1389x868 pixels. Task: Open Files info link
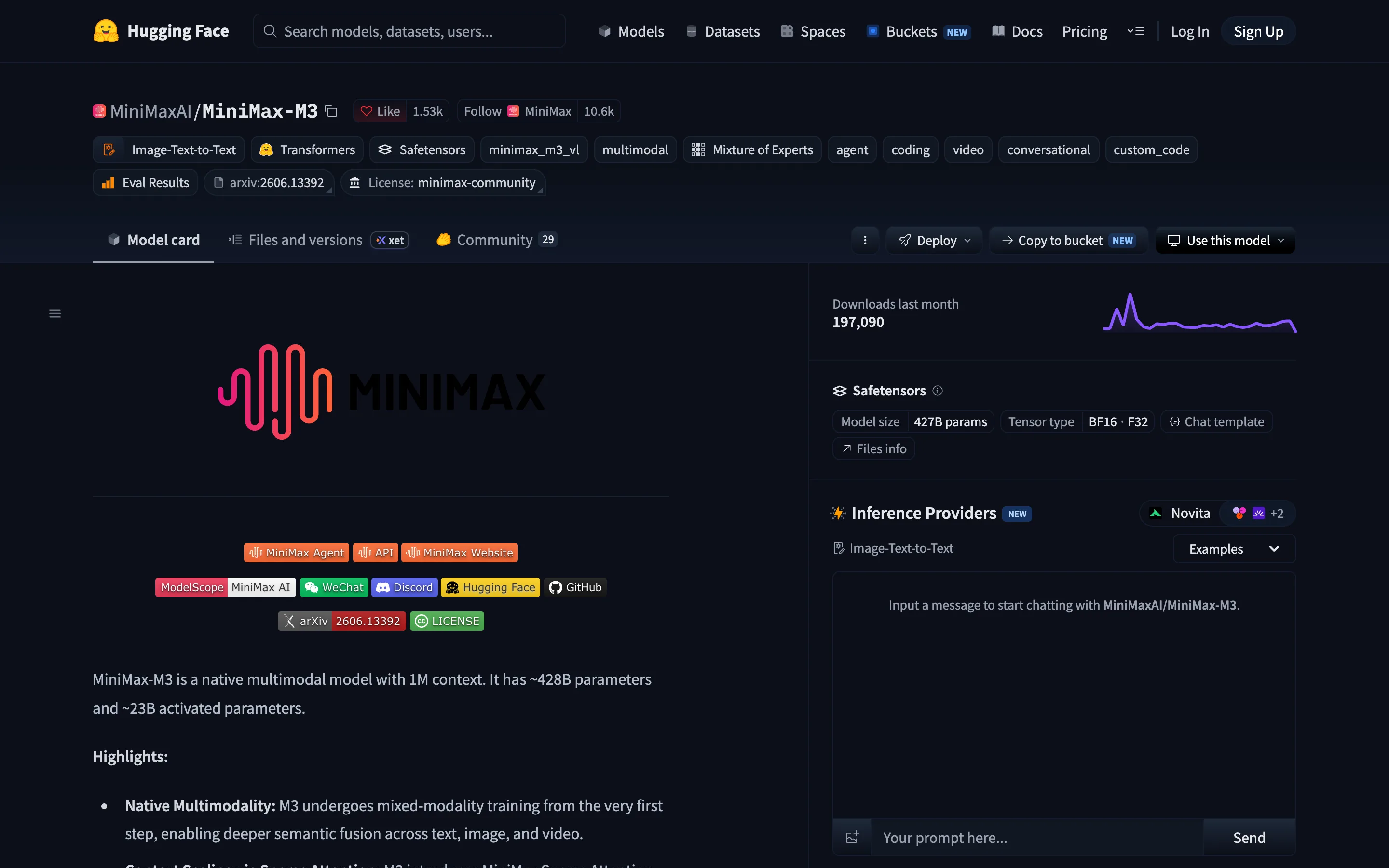click(x=873, y=449)
